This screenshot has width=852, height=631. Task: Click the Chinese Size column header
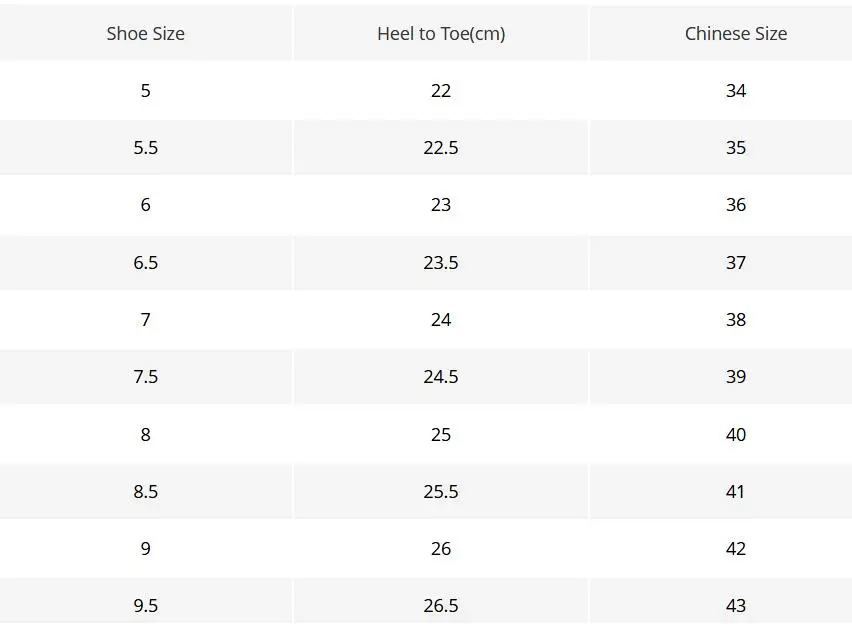click(x=736, y=34)
